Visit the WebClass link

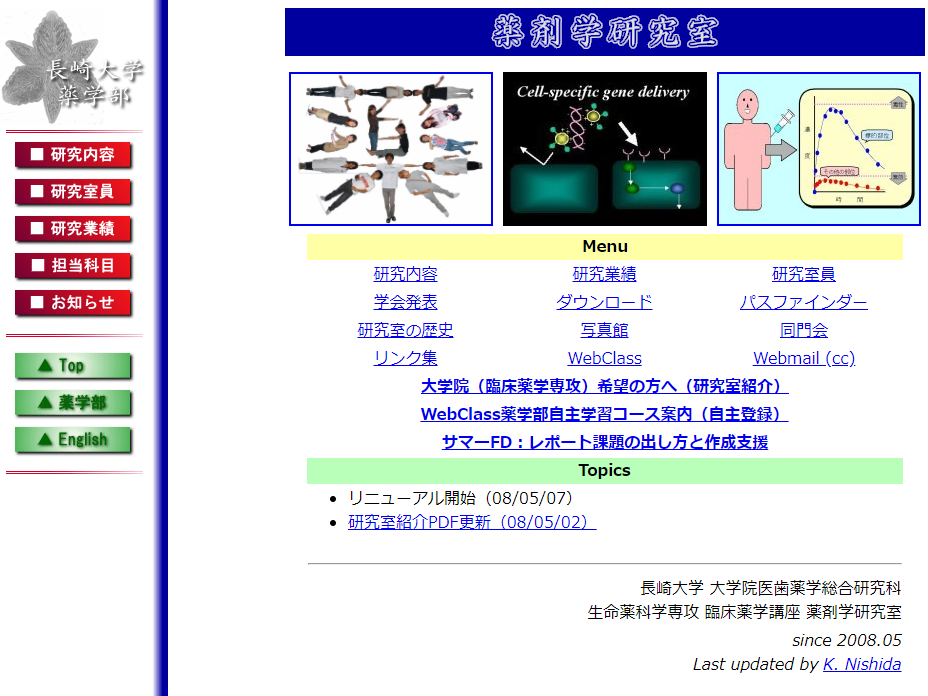coord(604,358)
